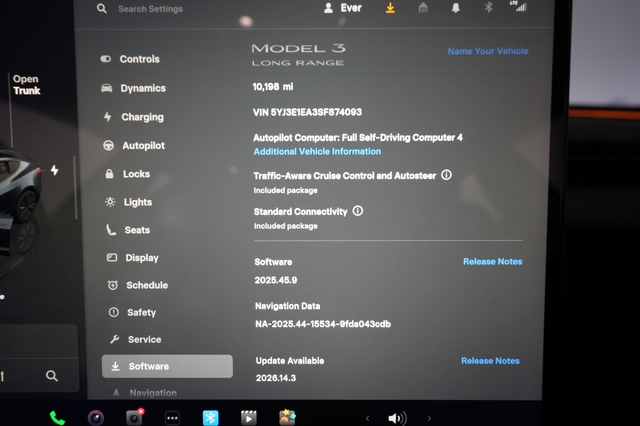Open the Seats settings menu

pos(128,230)
